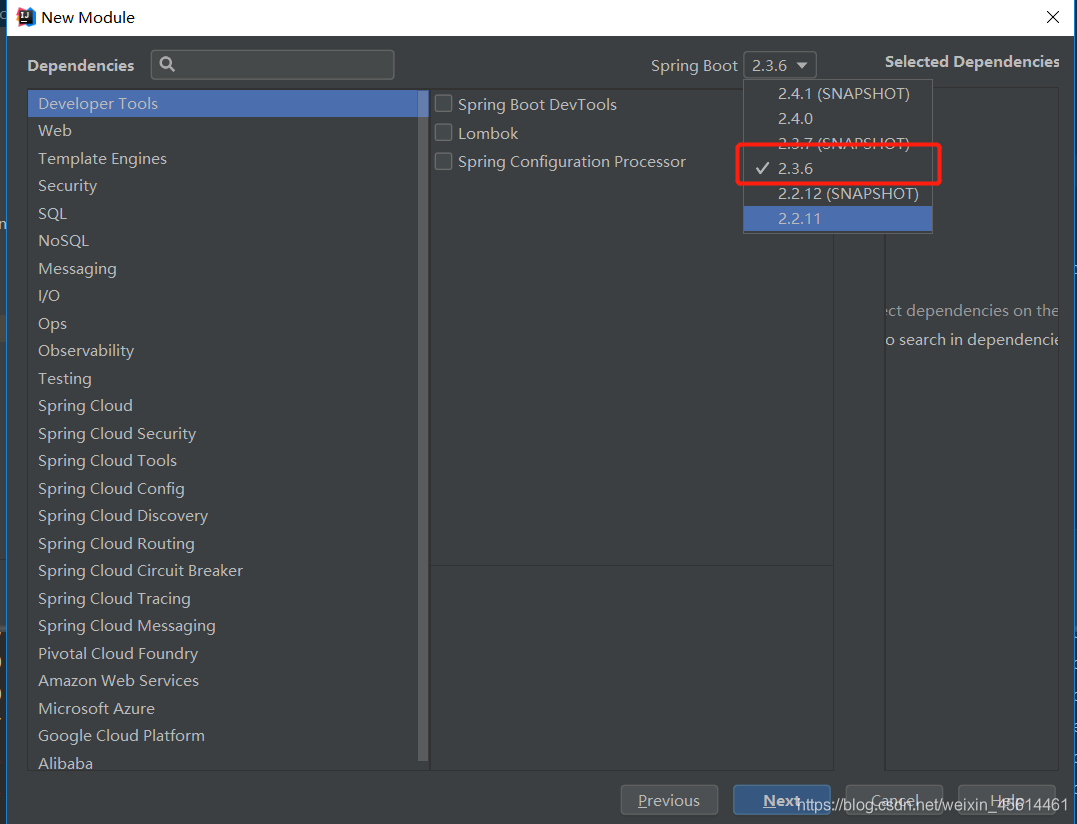Check the Lombok dependency
Screen dimensions: 1077x824
coord(444,133)
